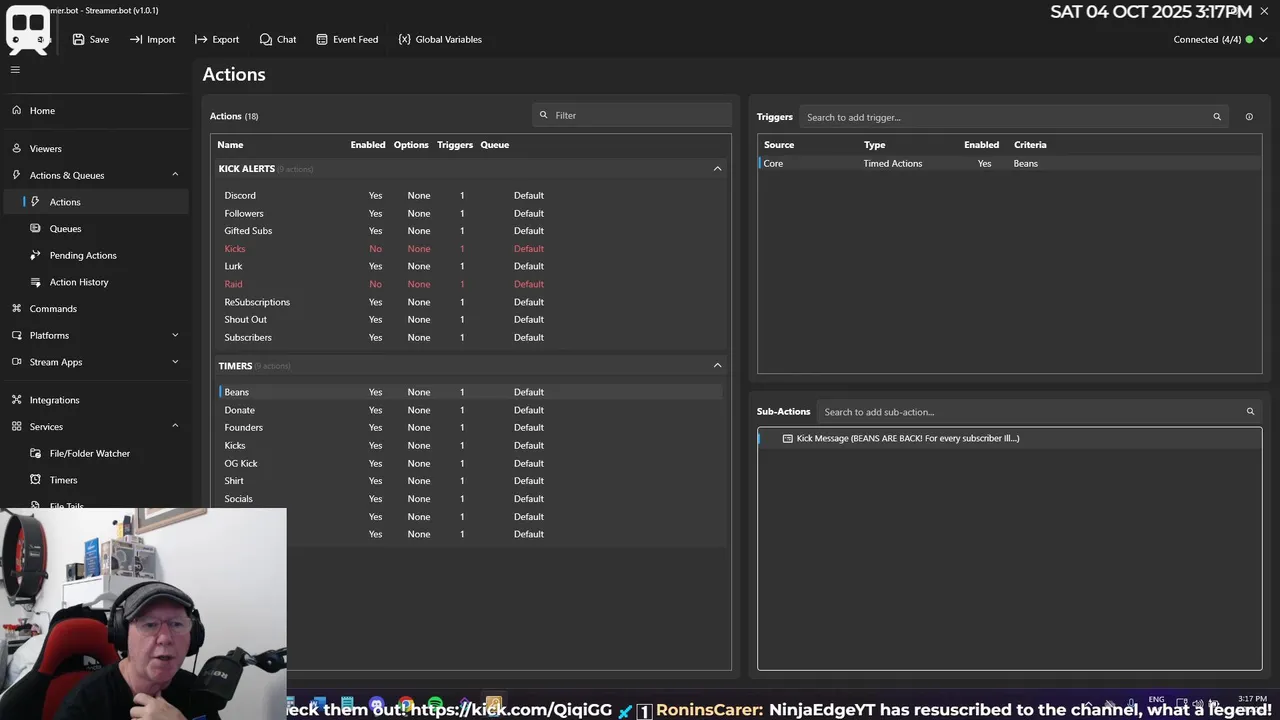Image resolution: width=1280 pixels, height=720 pixels.
Task: Select Actions in the sidebar
Action: click(94, 202)
